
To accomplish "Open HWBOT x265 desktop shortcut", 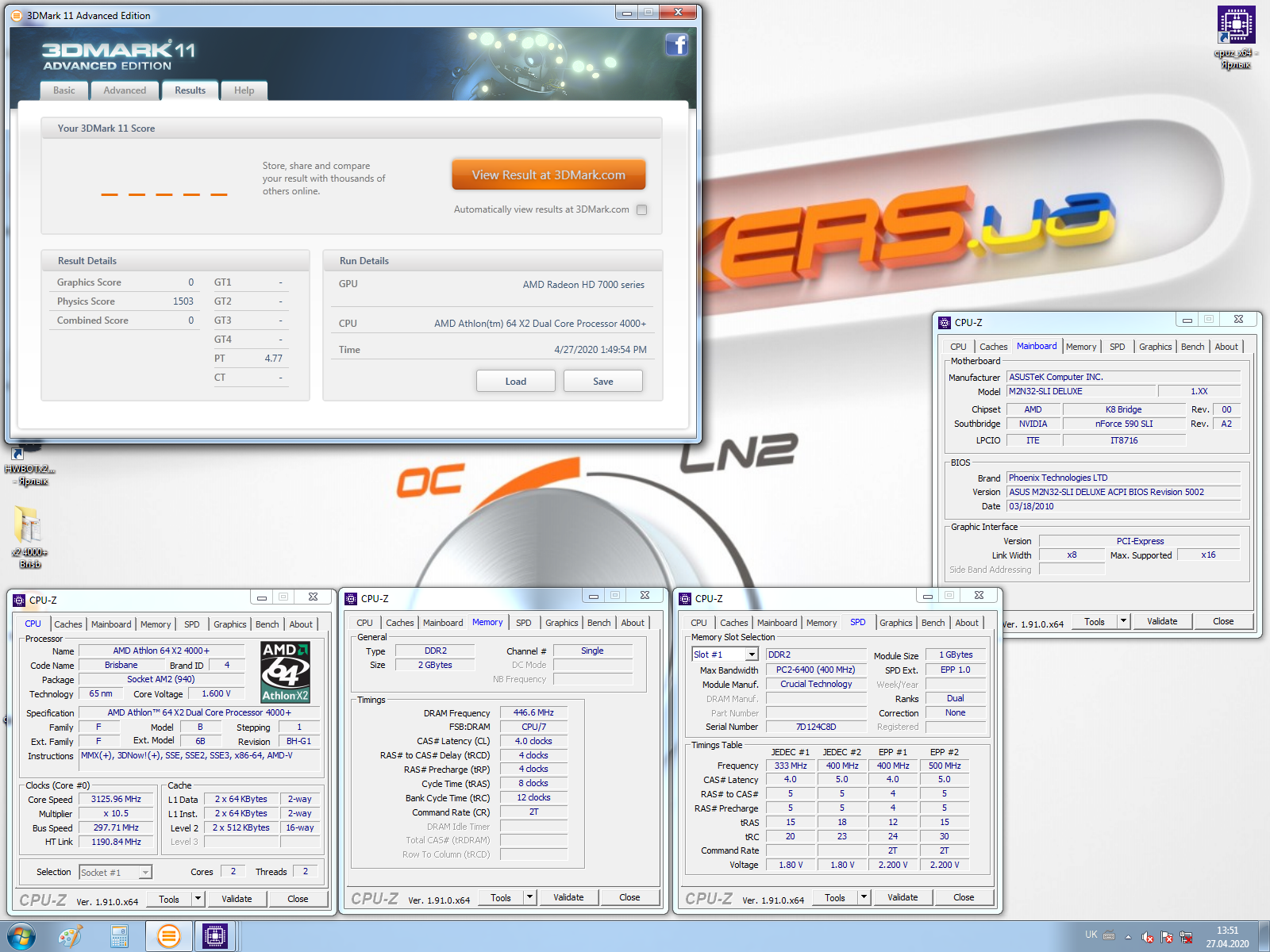I will tap(30, 468).
